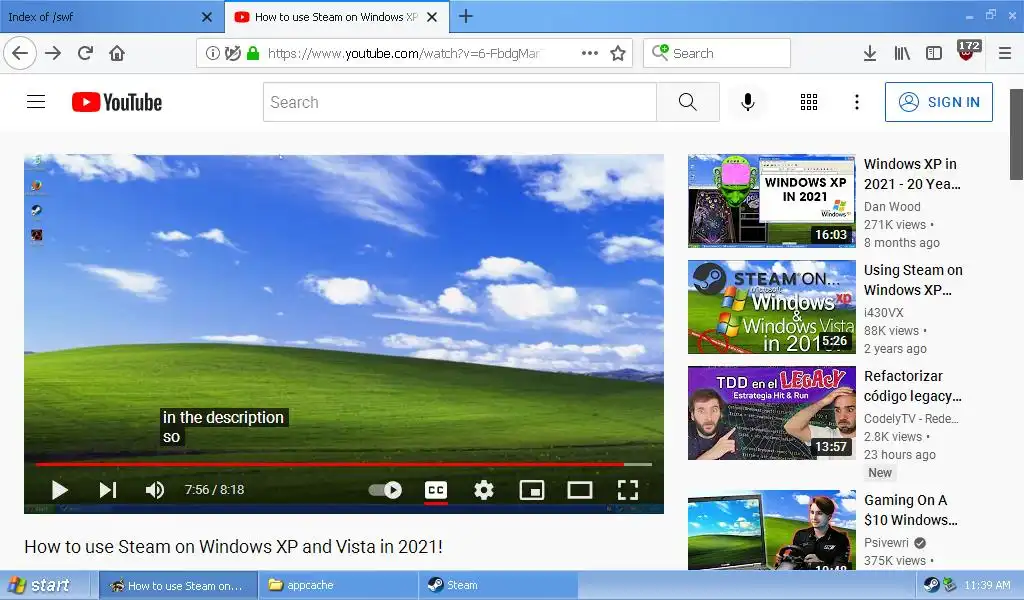Open the YouTube apps grid

tap(809, 102)
